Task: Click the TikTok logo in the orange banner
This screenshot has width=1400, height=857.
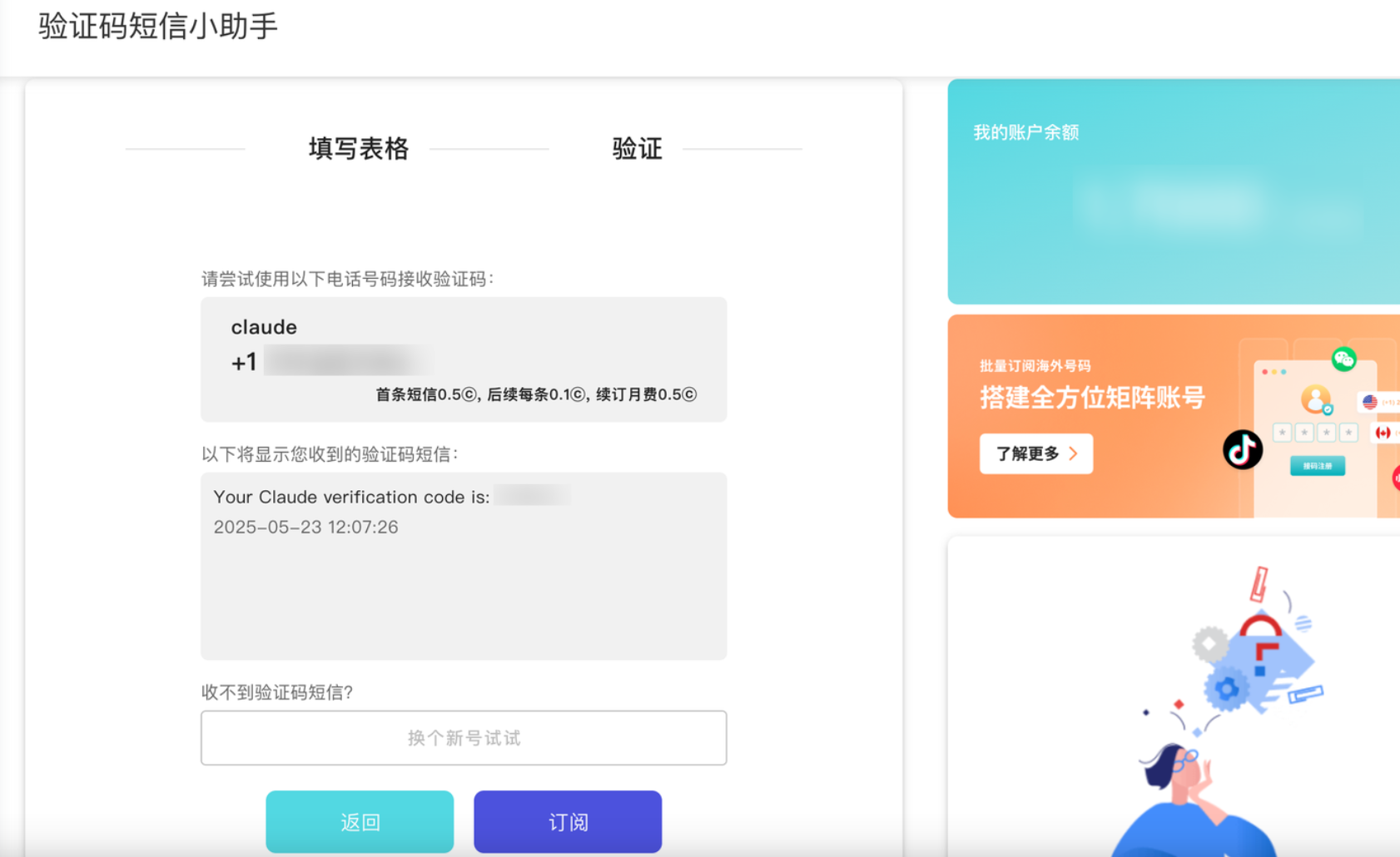Action: [1242, 450]
